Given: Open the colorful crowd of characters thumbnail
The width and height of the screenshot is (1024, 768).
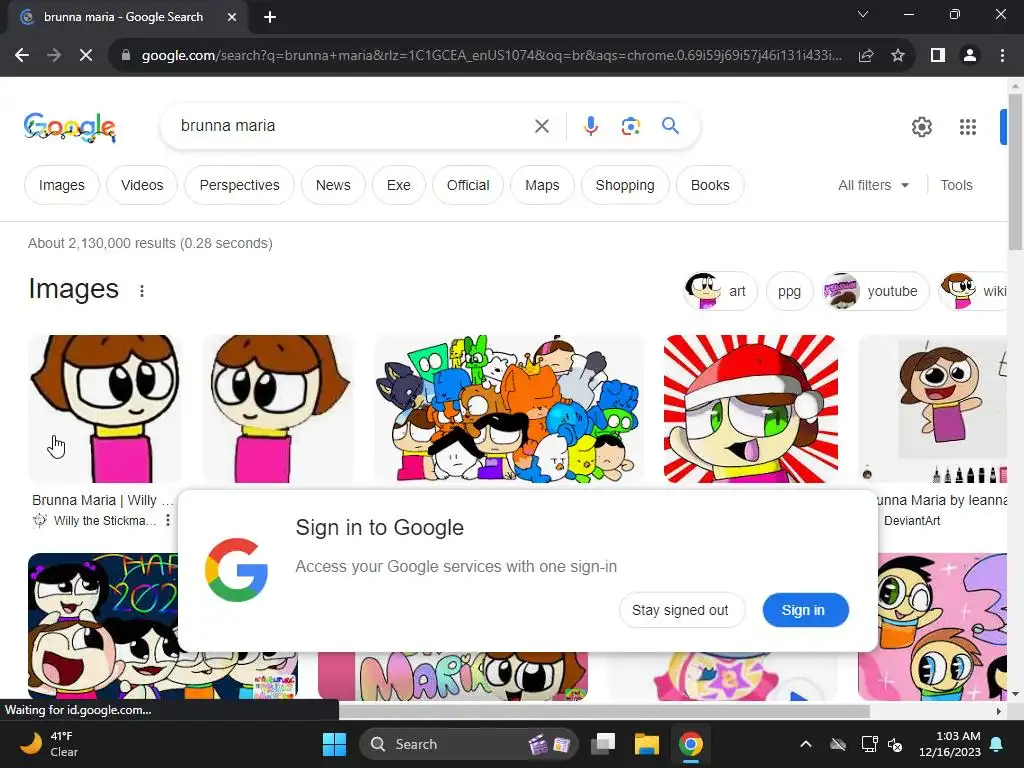Looking at the screenshot, I should pos(509,409).
